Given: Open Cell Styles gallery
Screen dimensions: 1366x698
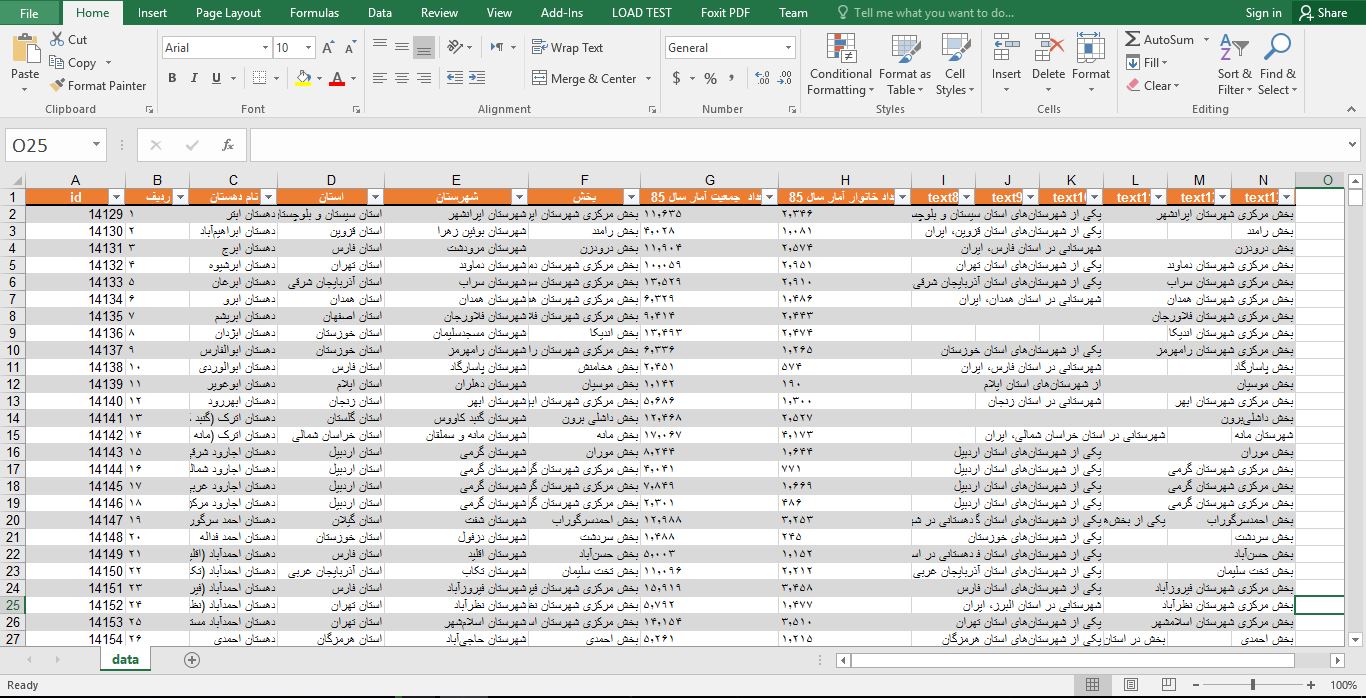Looking at the screenshot, I should coord(955,64).
